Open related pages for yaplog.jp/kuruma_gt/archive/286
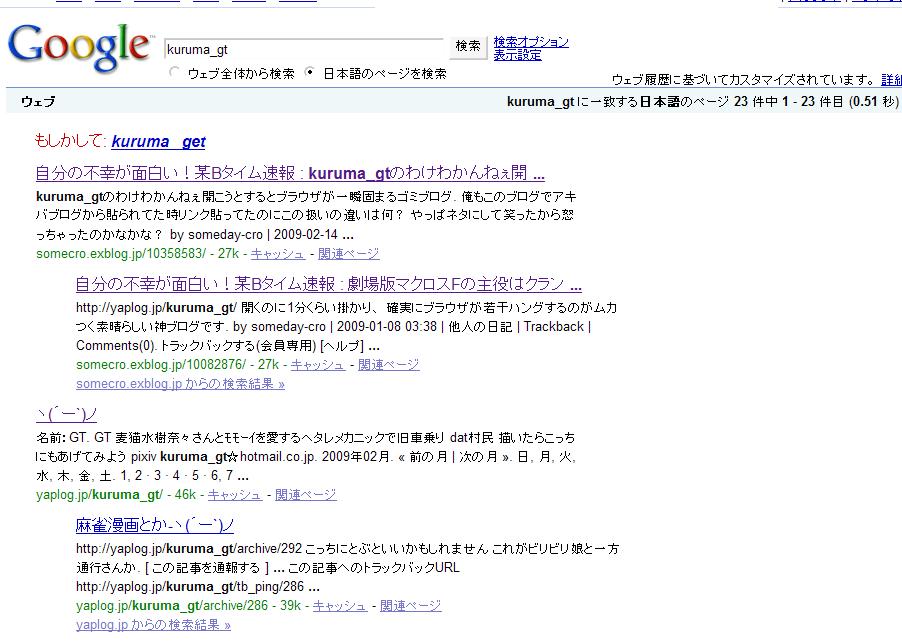Image resolution: width=902 pixels, height=642 pixels. (411, 606)
